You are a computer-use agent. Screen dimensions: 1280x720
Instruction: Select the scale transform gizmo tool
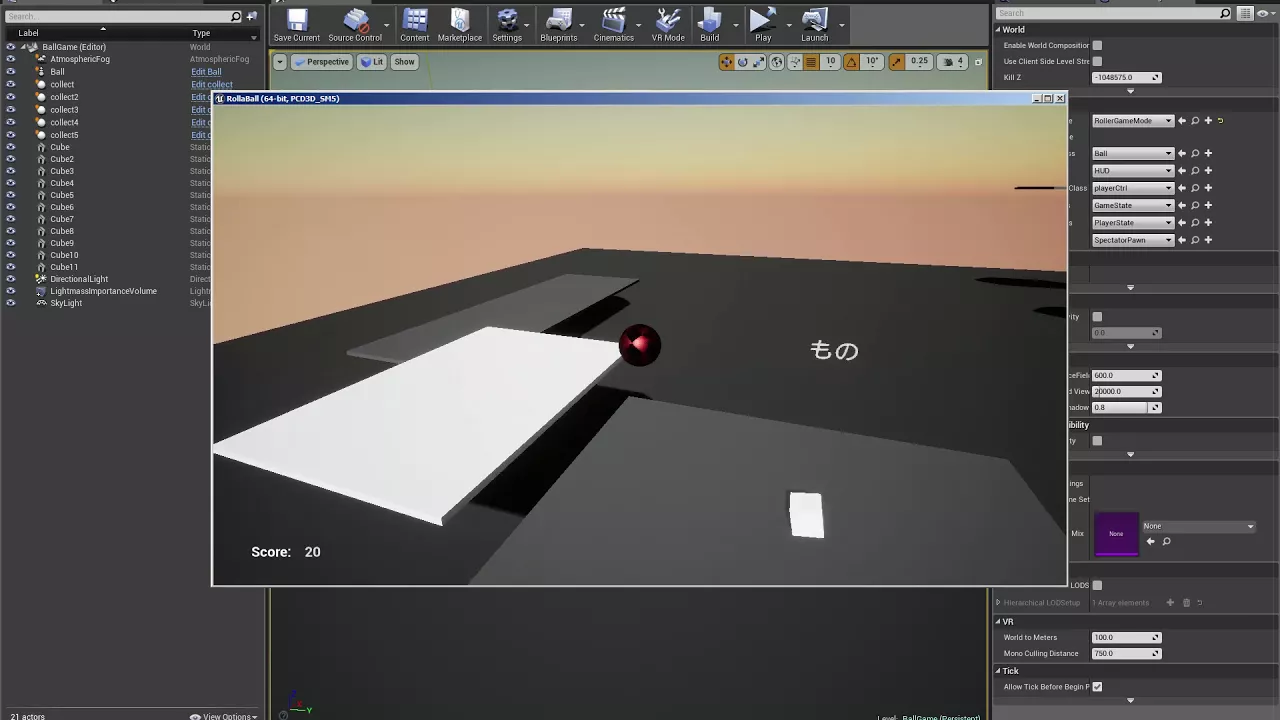[759, 62]
